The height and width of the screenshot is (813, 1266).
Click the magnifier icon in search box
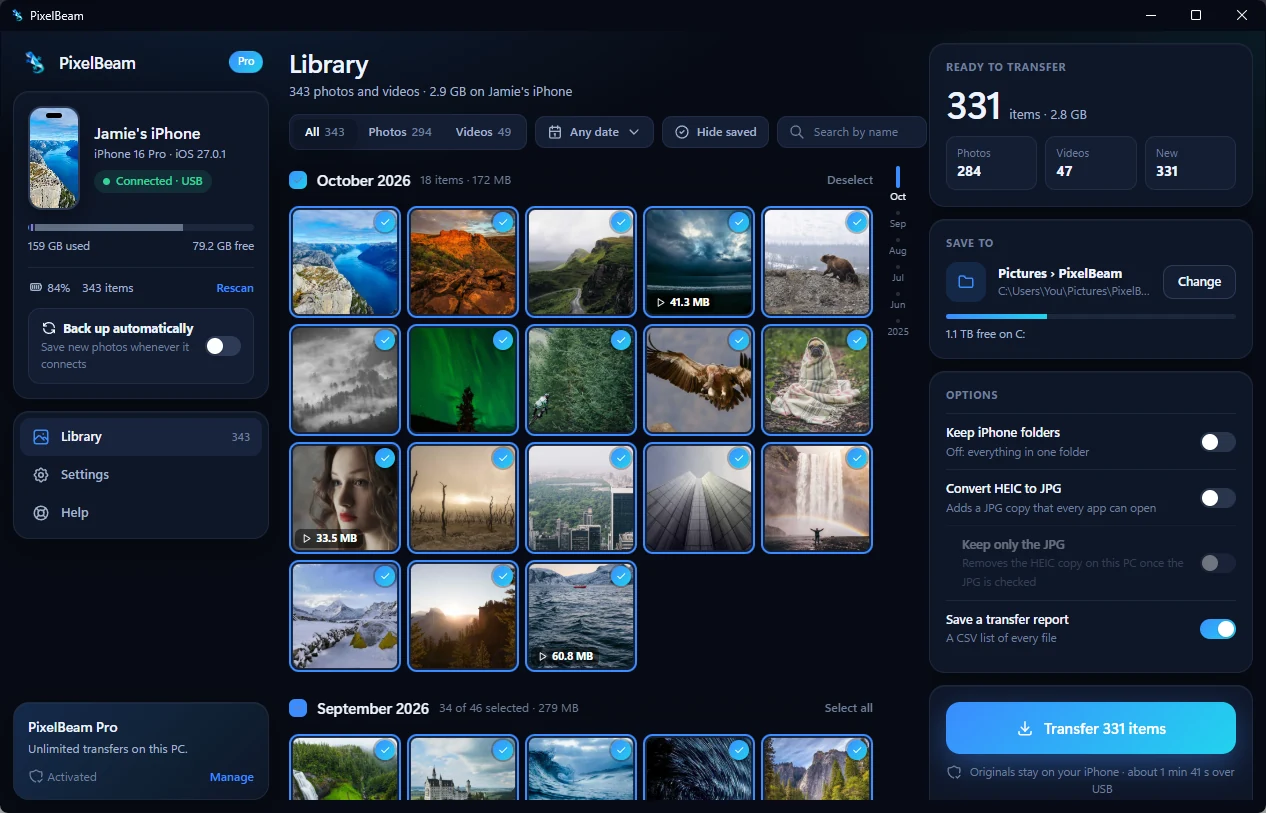tap(797, 132)
